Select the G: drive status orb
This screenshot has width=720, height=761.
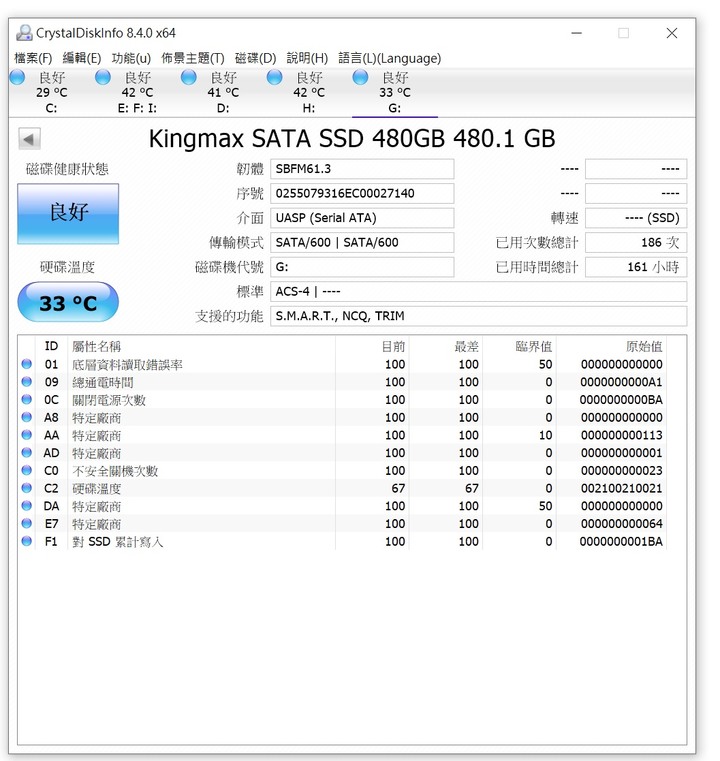(x=360, y=77)
